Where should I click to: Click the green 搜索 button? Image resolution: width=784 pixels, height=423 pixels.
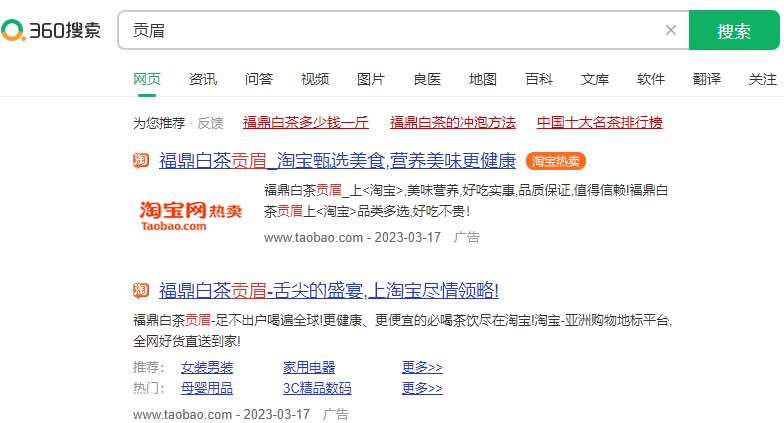(734, 30)
